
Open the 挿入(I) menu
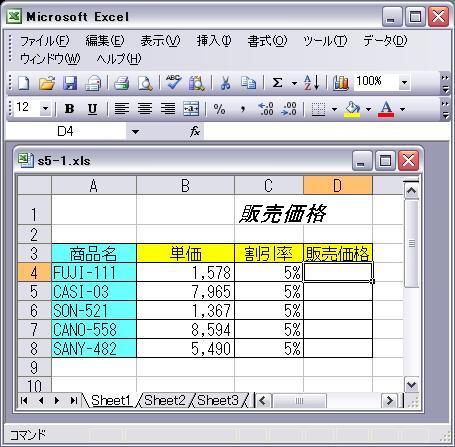[x=214, y=41]
